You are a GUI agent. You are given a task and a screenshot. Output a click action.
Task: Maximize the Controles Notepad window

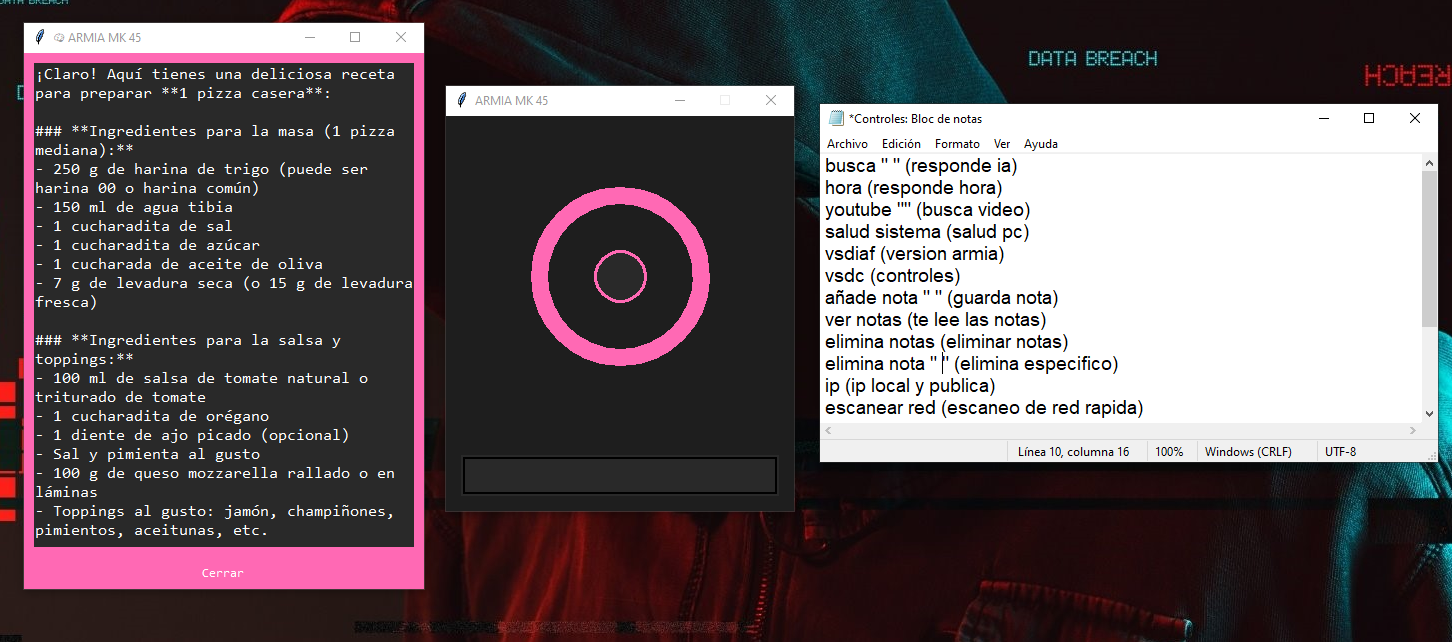[x=1369, y=118]
